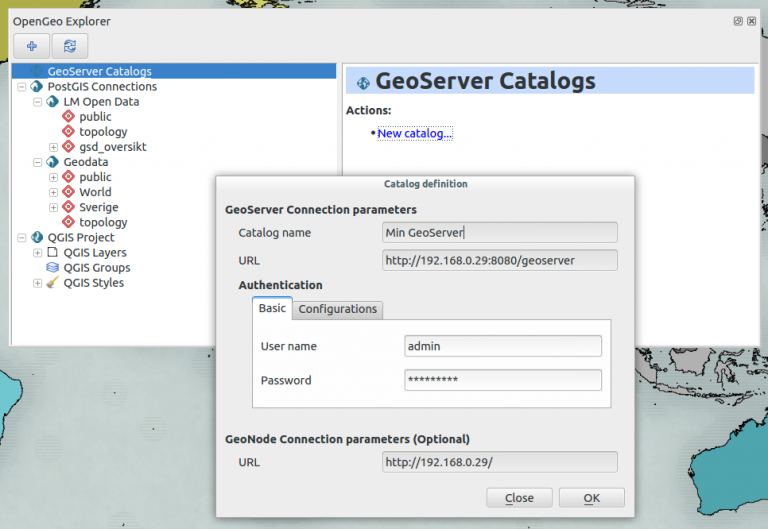Select the Basic authentication tab
The height and width of the screenshot is (529, 768).
click(x=272, y=308)
